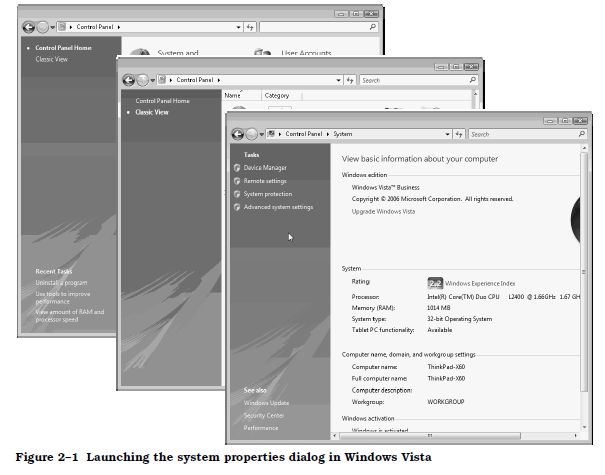605x475 pixels.
Task: Click Windows Vista Business edition text
Action: click(x=385, y=188)
